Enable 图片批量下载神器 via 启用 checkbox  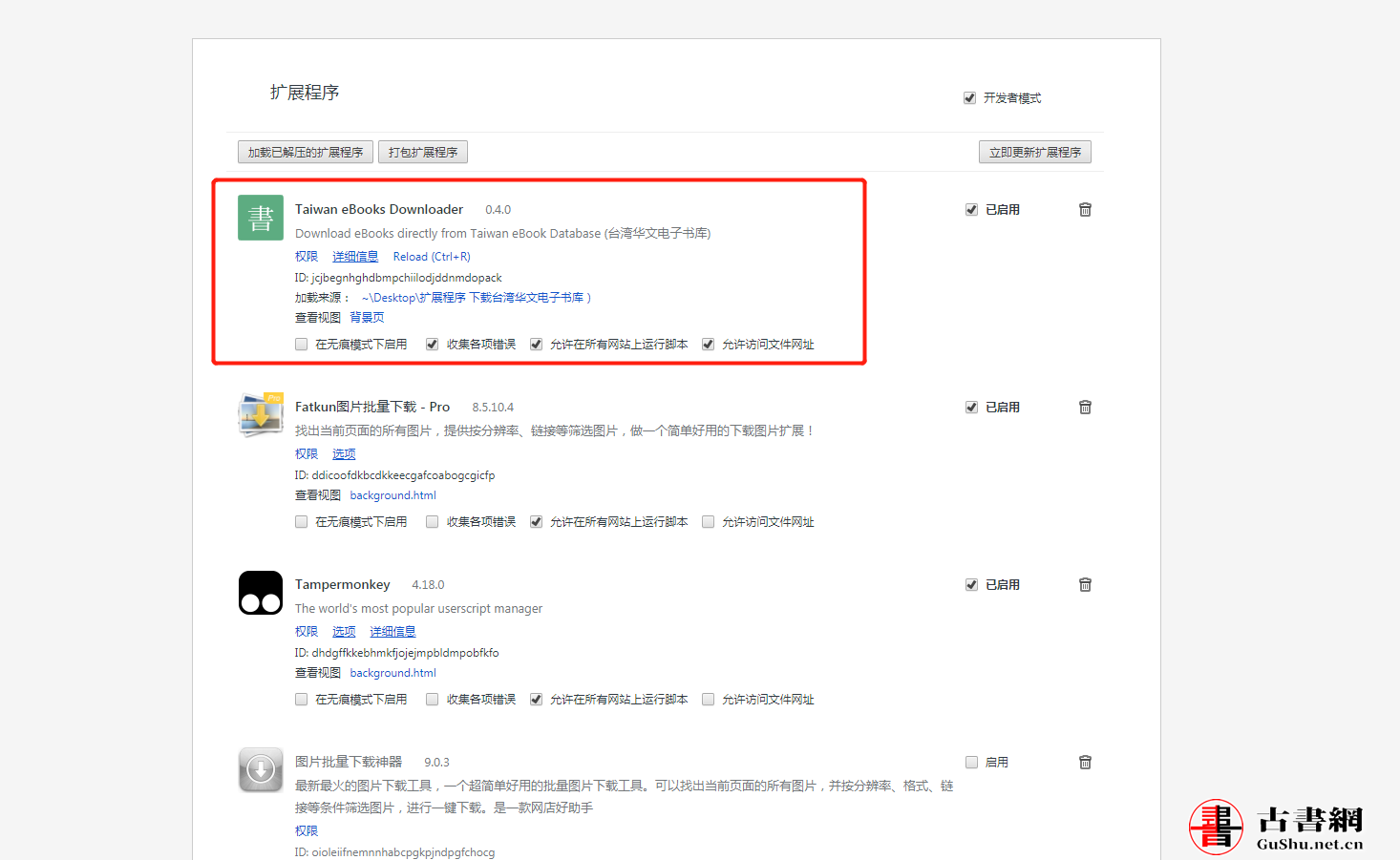[971, 762]
